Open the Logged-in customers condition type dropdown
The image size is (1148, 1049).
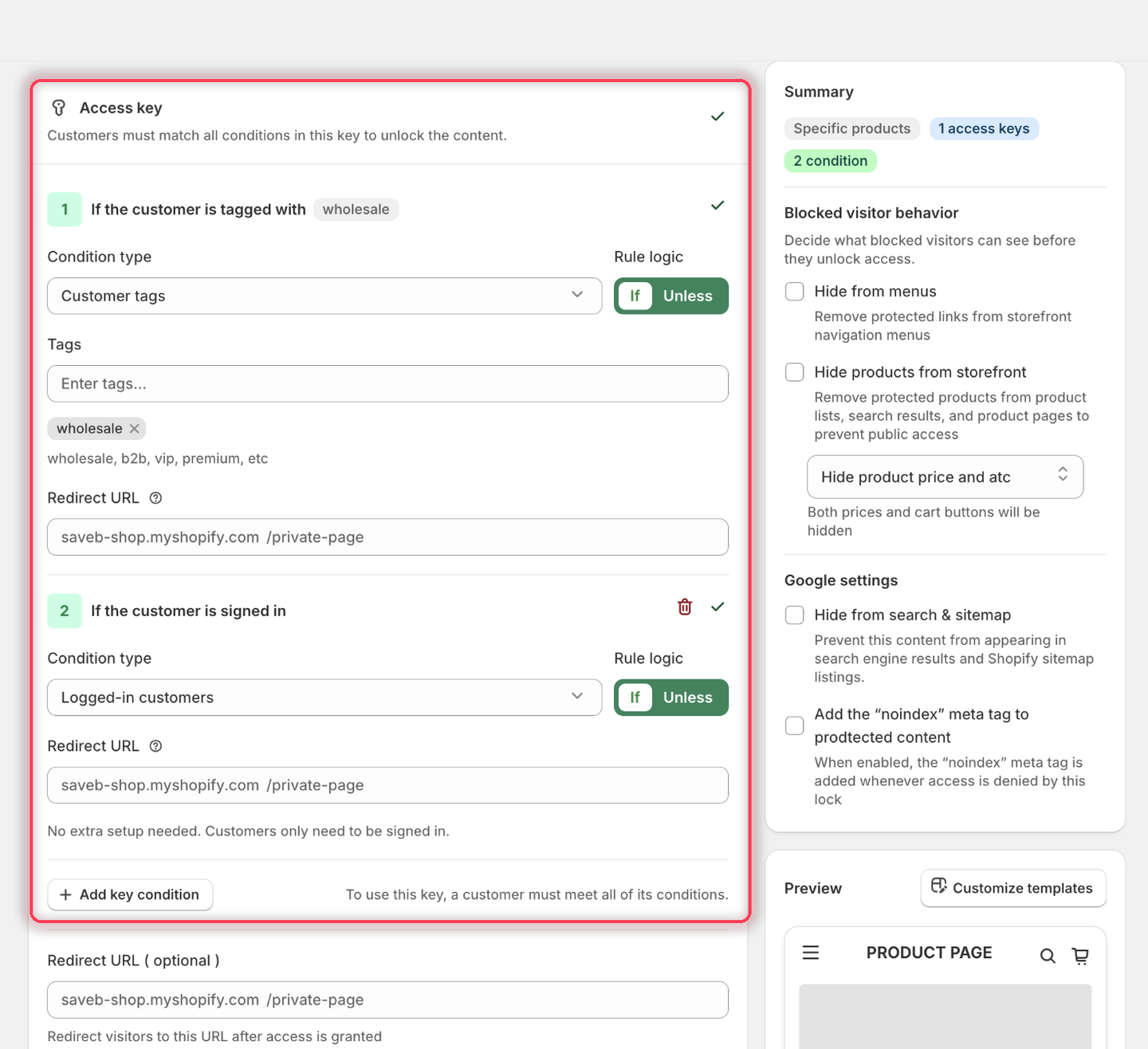[x=324, y=697]
